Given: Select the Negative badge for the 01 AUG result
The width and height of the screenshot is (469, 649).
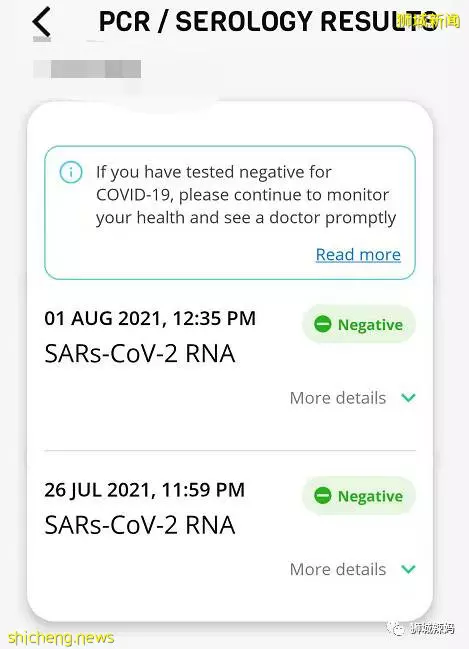Looking at the screenshot, I should click(359, 324).
